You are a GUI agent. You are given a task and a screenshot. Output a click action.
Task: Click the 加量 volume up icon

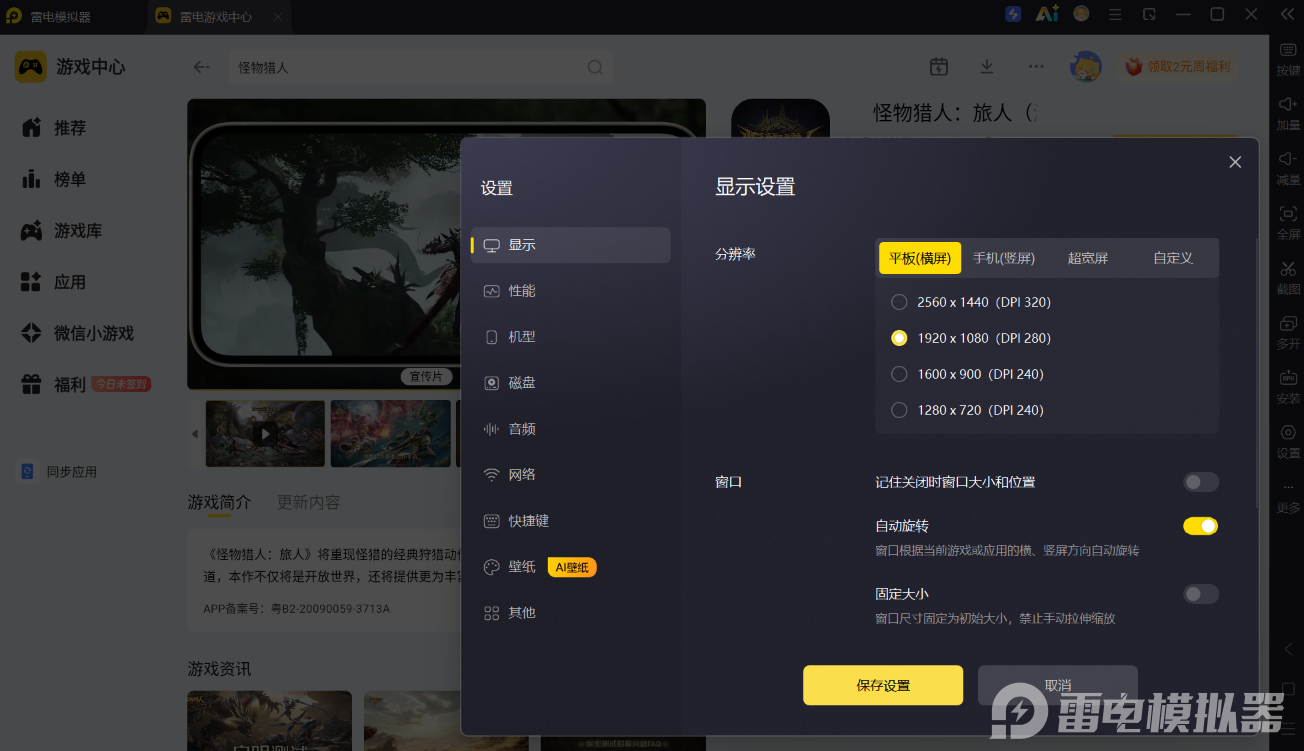[x=1288, y=104]
